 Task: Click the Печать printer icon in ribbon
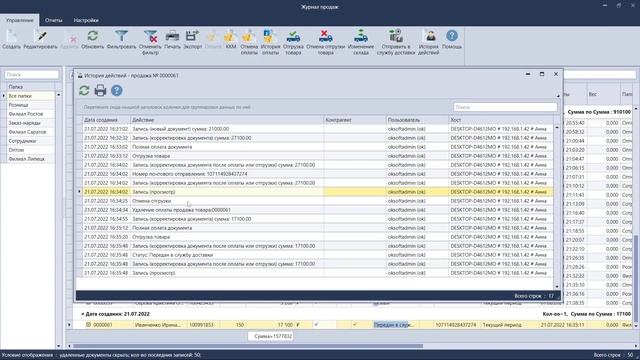[x=172, y=36]
